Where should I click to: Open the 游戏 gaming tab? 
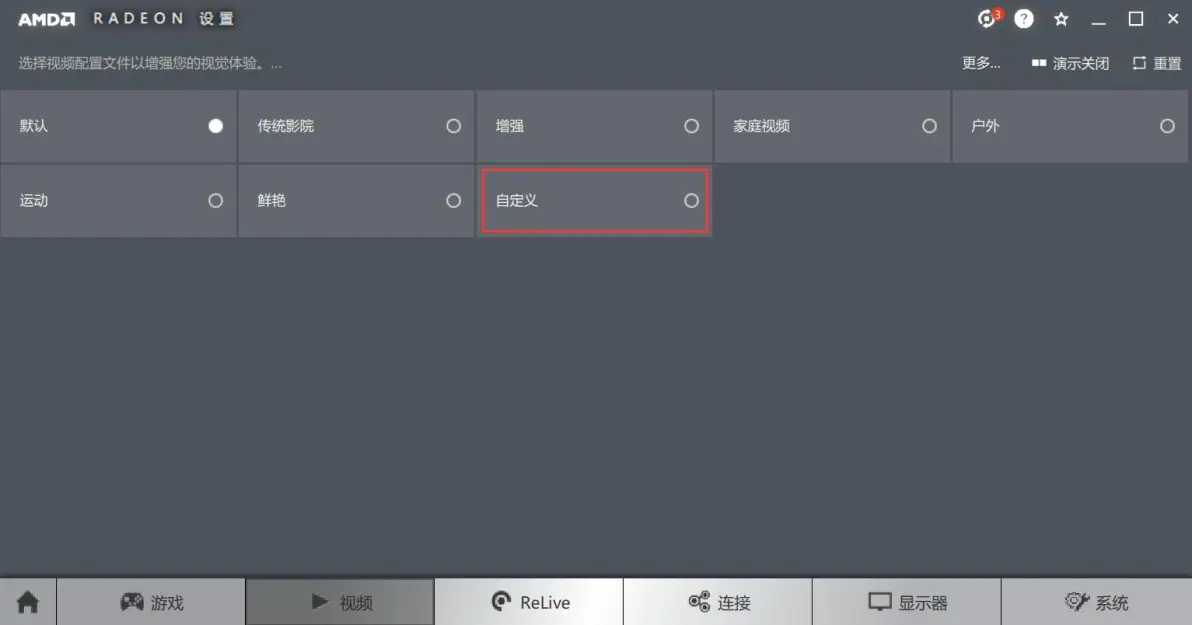(x=151, y=602)
